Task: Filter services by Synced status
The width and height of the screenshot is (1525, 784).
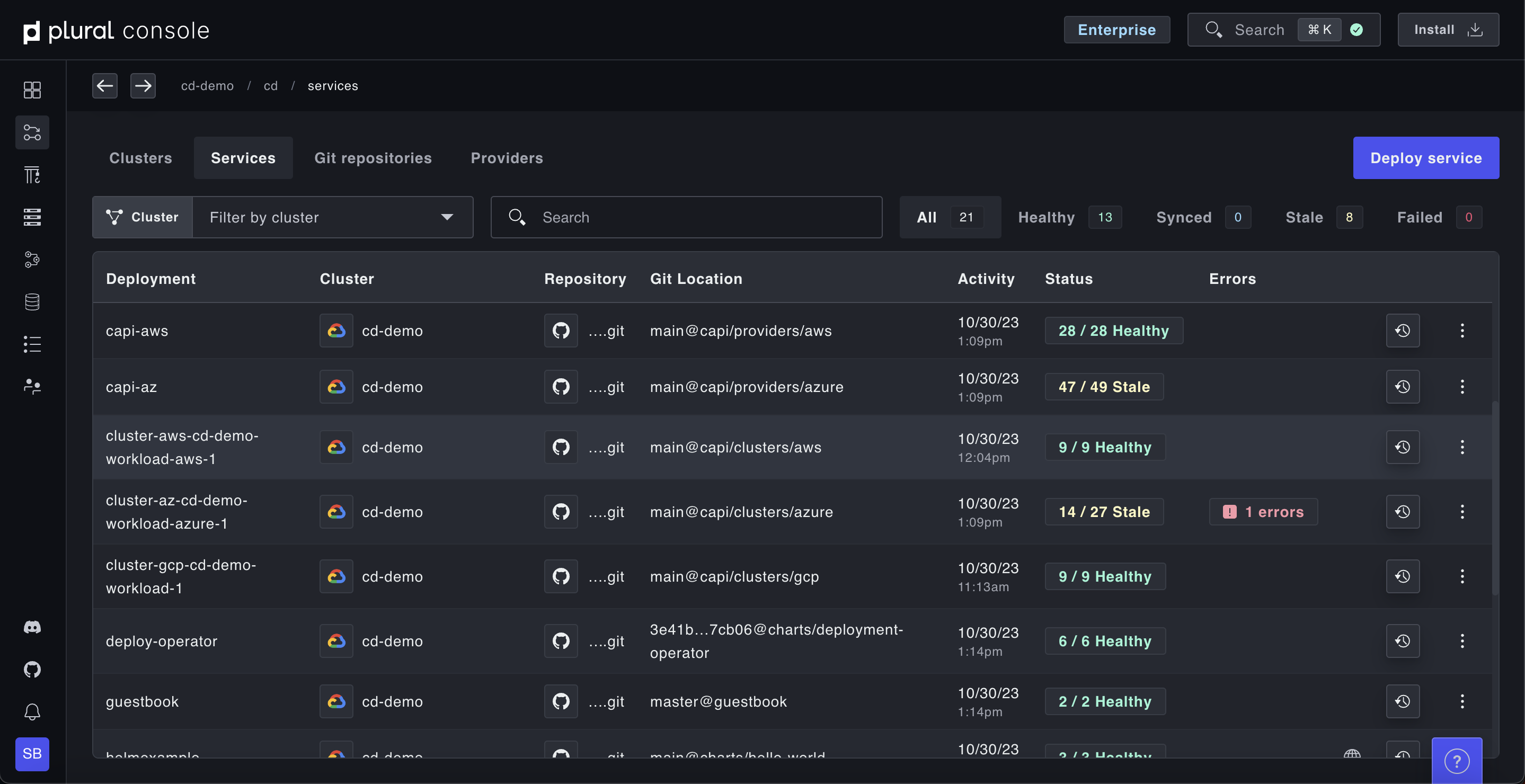Action: tap(1203, 217)
